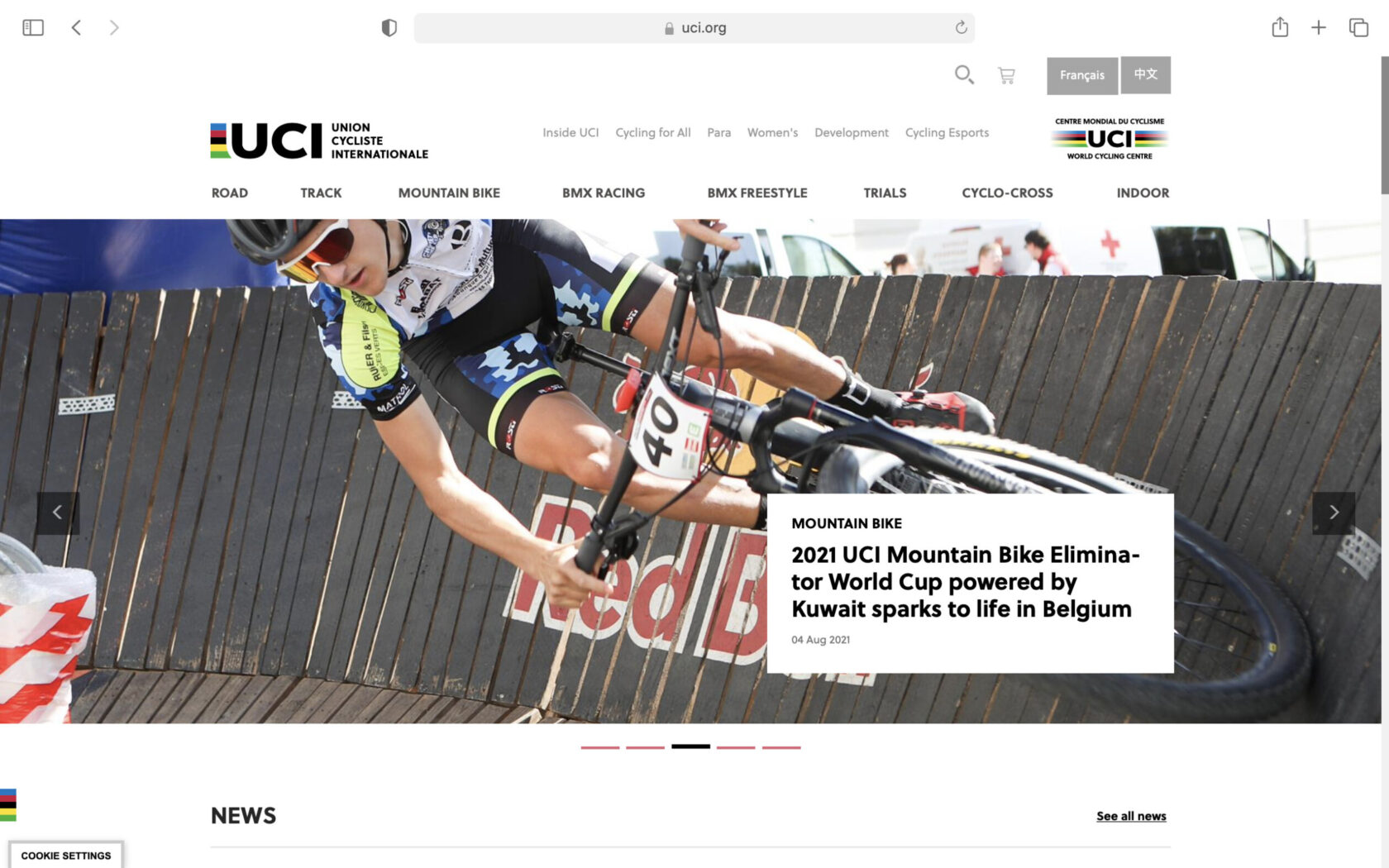Screen dimensions: 1389x868
Task: Show the previous carousel slide with left arrow
Action: [57, 513]
